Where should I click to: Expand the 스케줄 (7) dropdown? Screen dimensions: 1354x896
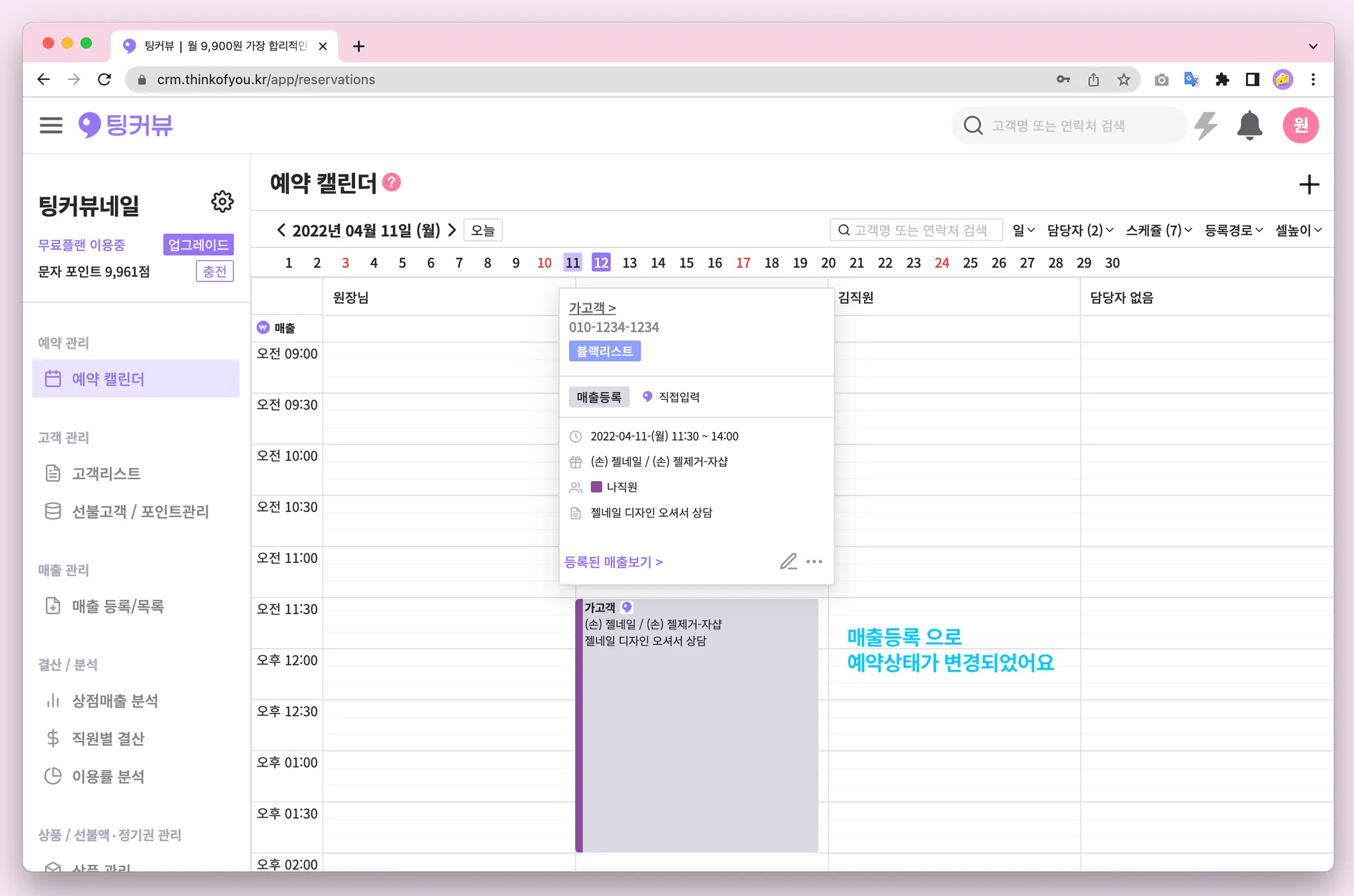(x=1158, y=230)
